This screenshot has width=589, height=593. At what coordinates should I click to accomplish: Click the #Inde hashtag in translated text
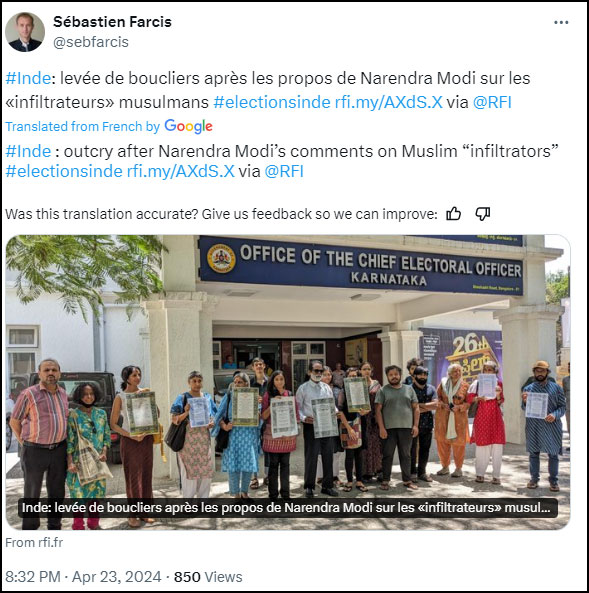tap(28, 151)
